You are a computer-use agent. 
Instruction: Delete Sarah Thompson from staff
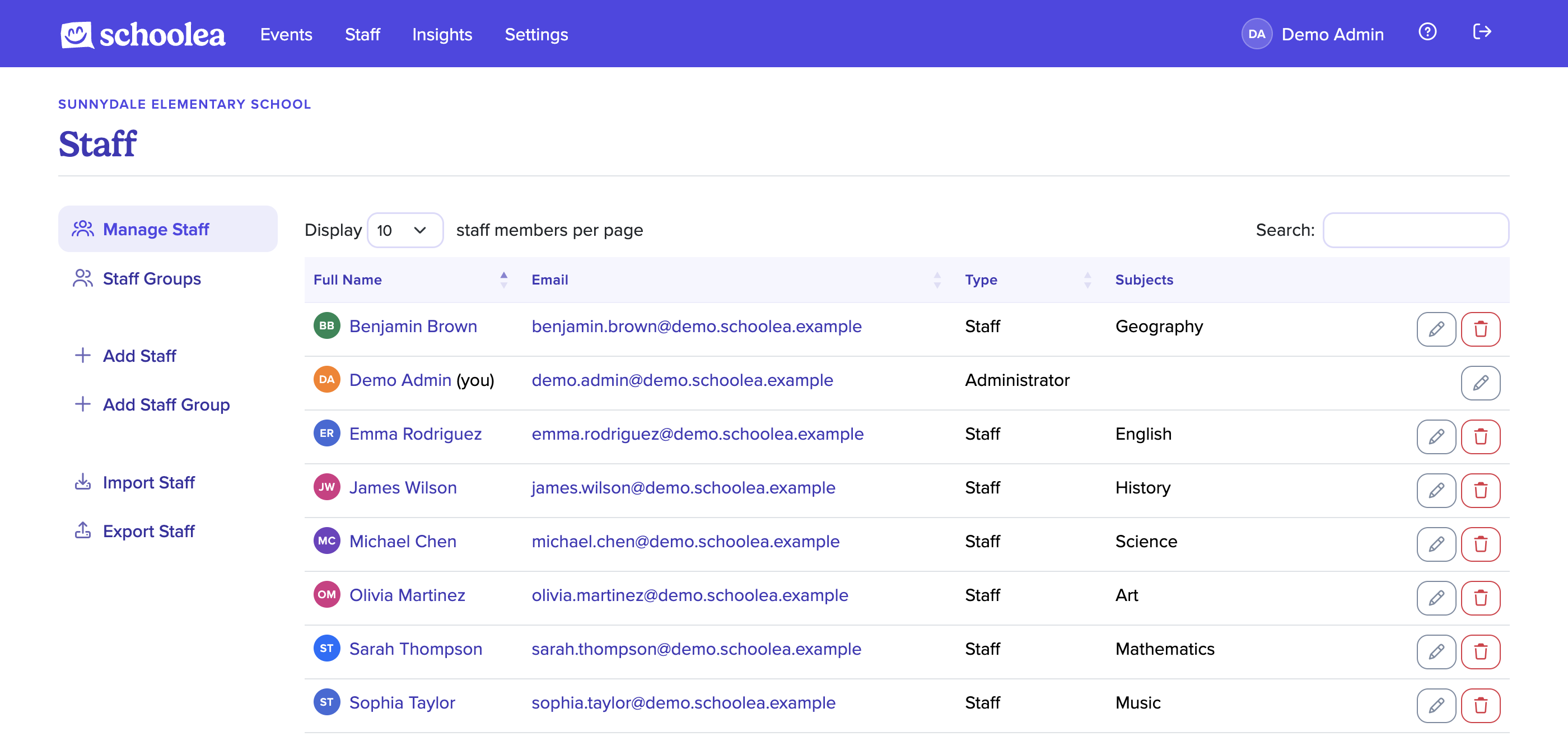1480,652
